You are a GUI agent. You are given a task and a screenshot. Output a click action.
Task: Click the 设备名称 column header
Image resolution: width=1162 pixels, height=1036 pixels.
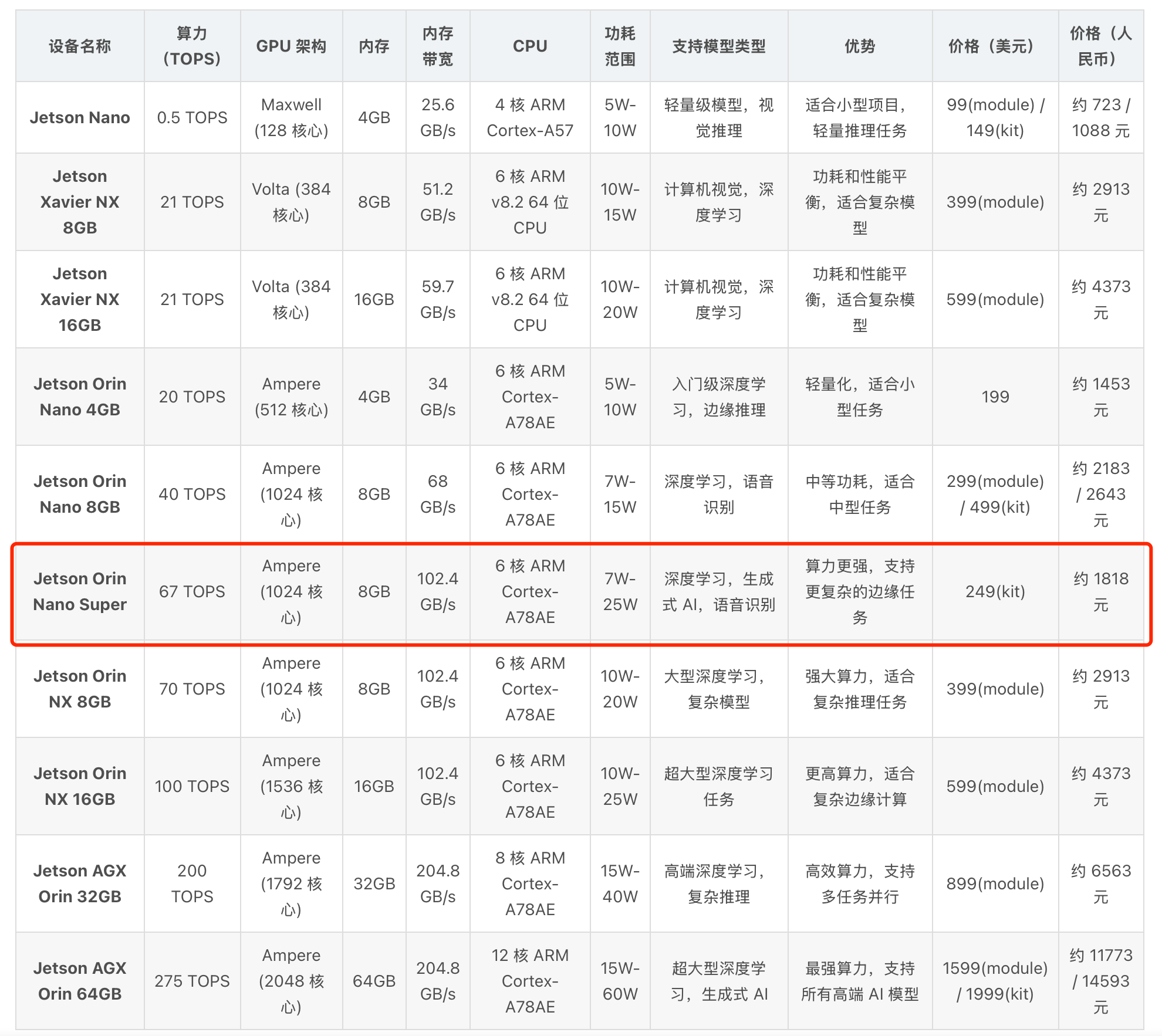pyautogui.click(x=80, y=46)
